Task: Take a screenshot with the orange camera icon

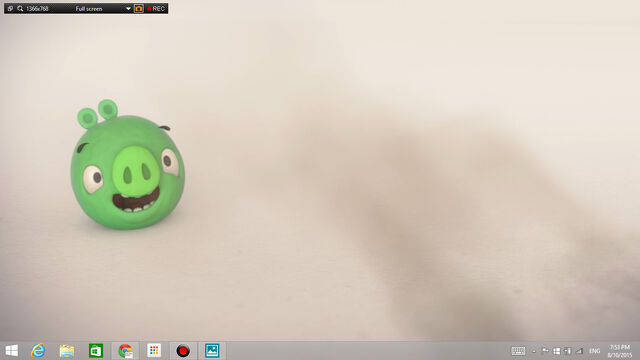Action: pyautogui.click(x=139, y=9)
